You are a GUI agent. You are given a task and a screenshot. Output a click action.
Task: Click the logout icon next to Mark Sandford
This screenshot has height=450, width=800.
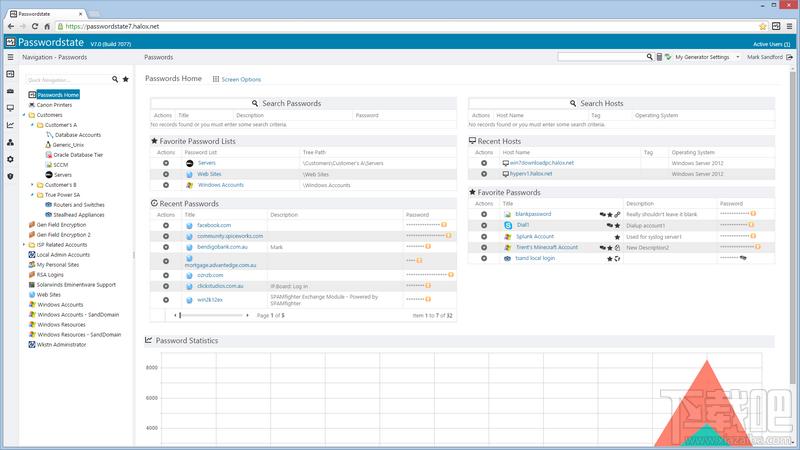pos(790,57)
